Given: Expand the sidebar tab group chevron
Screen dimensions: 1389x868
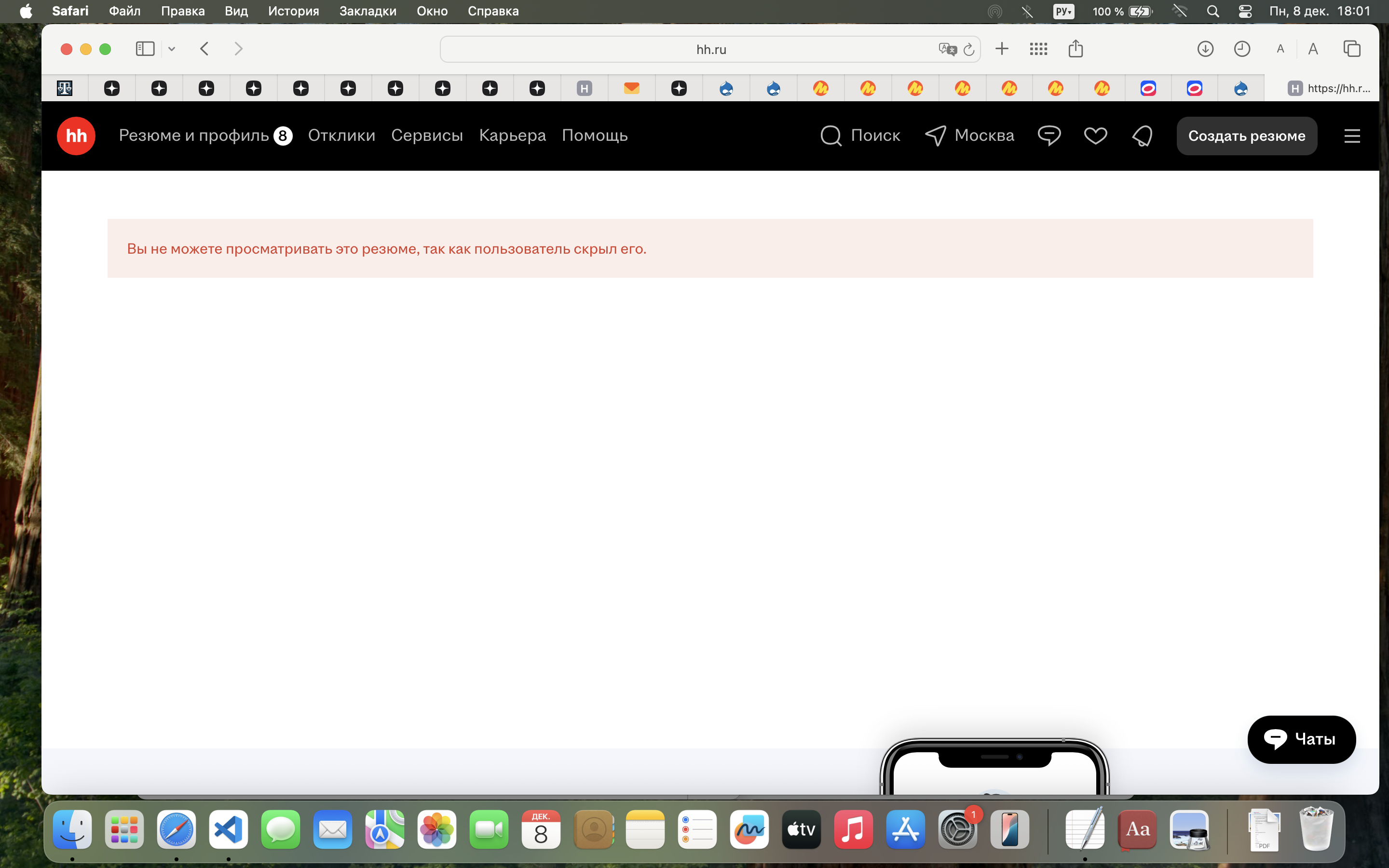Looking at the screenshot, I should (x=172, y=49).
